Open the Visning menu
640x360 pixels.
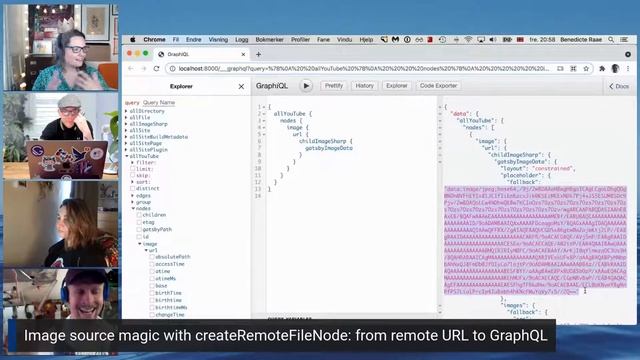(218, 40)
